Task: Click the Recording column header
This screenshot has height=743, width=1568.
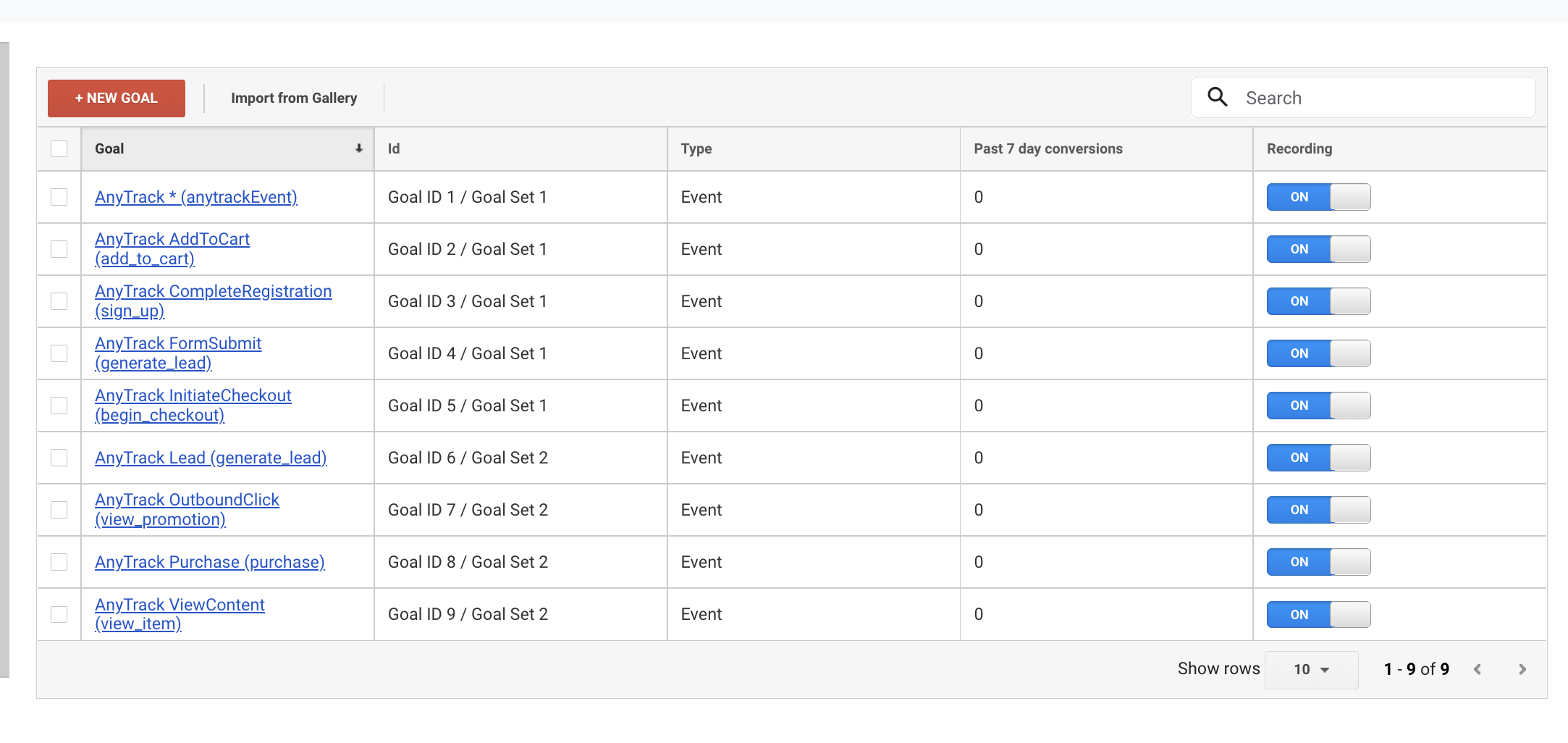Action: pos(1400,148)
